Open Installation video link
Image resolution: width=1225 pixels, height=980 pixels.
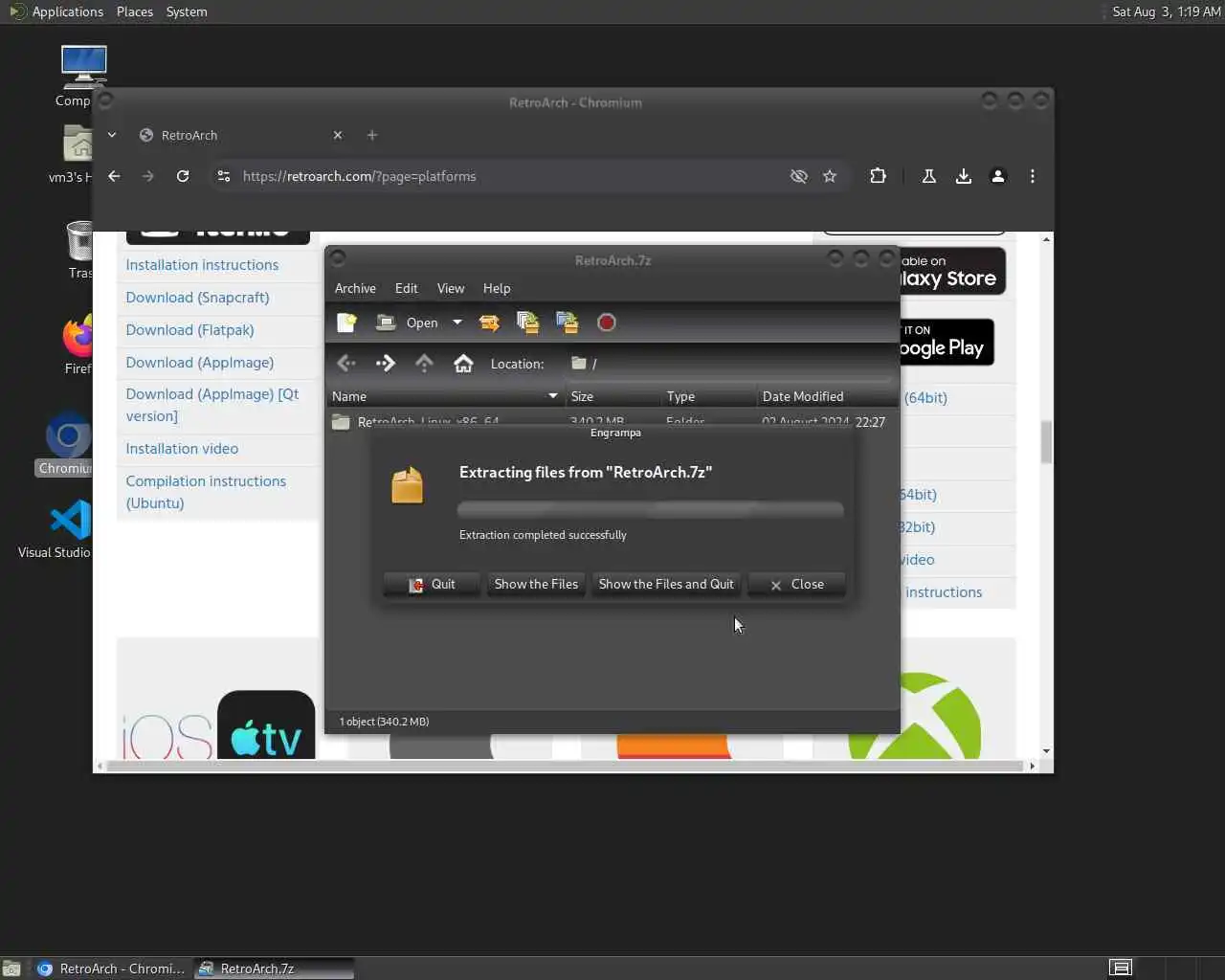pyautogui.click(x=182, y=449)
